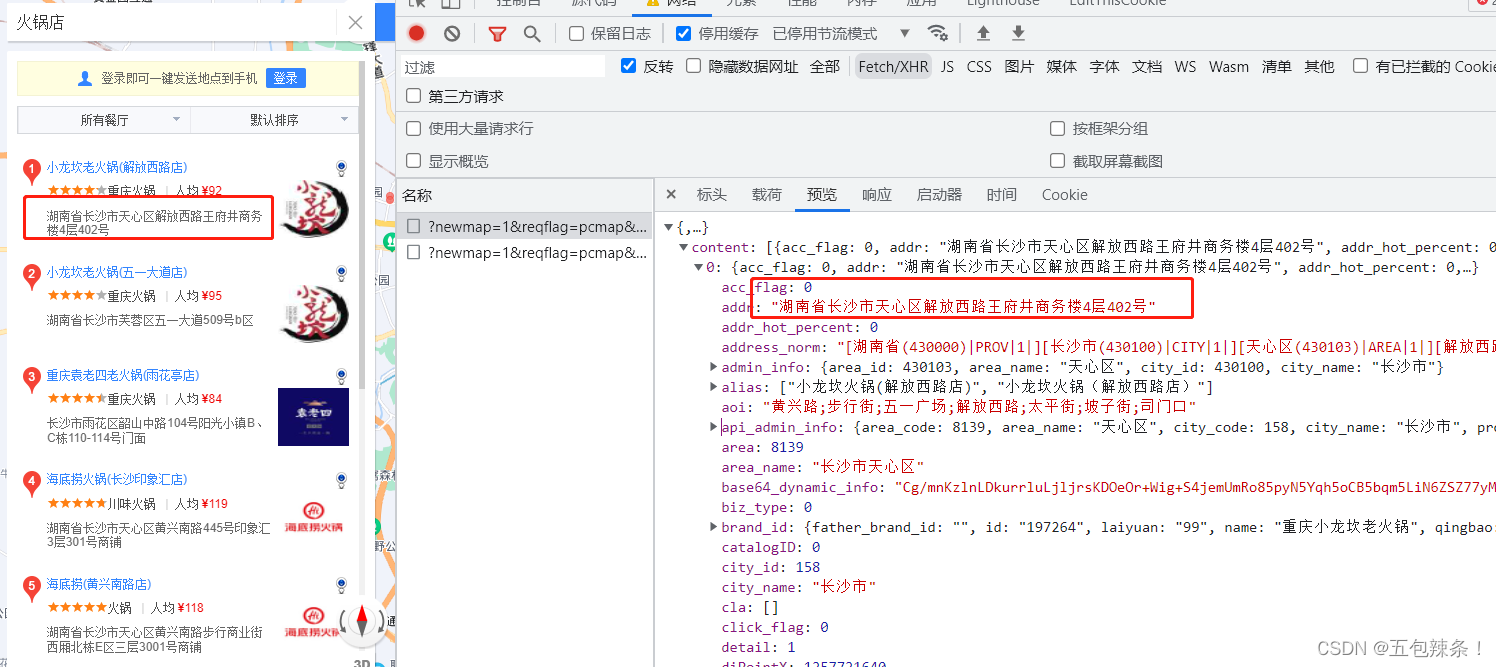This screenshot has height=667, width=1496.
Task: Send 重庆袁老四老火锅 to phone icon
Action: [341, 376]
